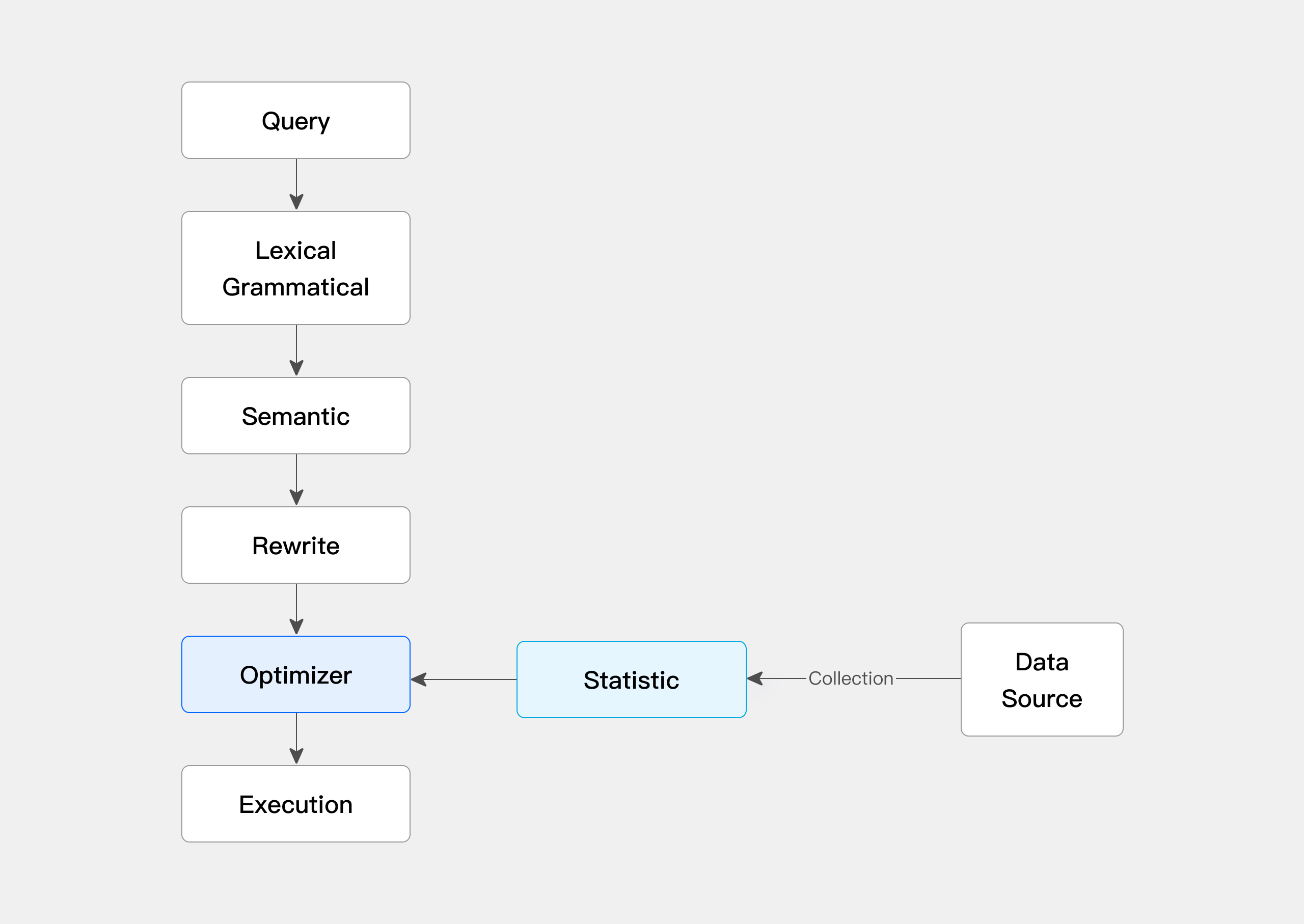The height and width of the screenshot is (924, 1304).
Task: Click arrowhead pointing into Statistic box
Action: pos(755,678)
